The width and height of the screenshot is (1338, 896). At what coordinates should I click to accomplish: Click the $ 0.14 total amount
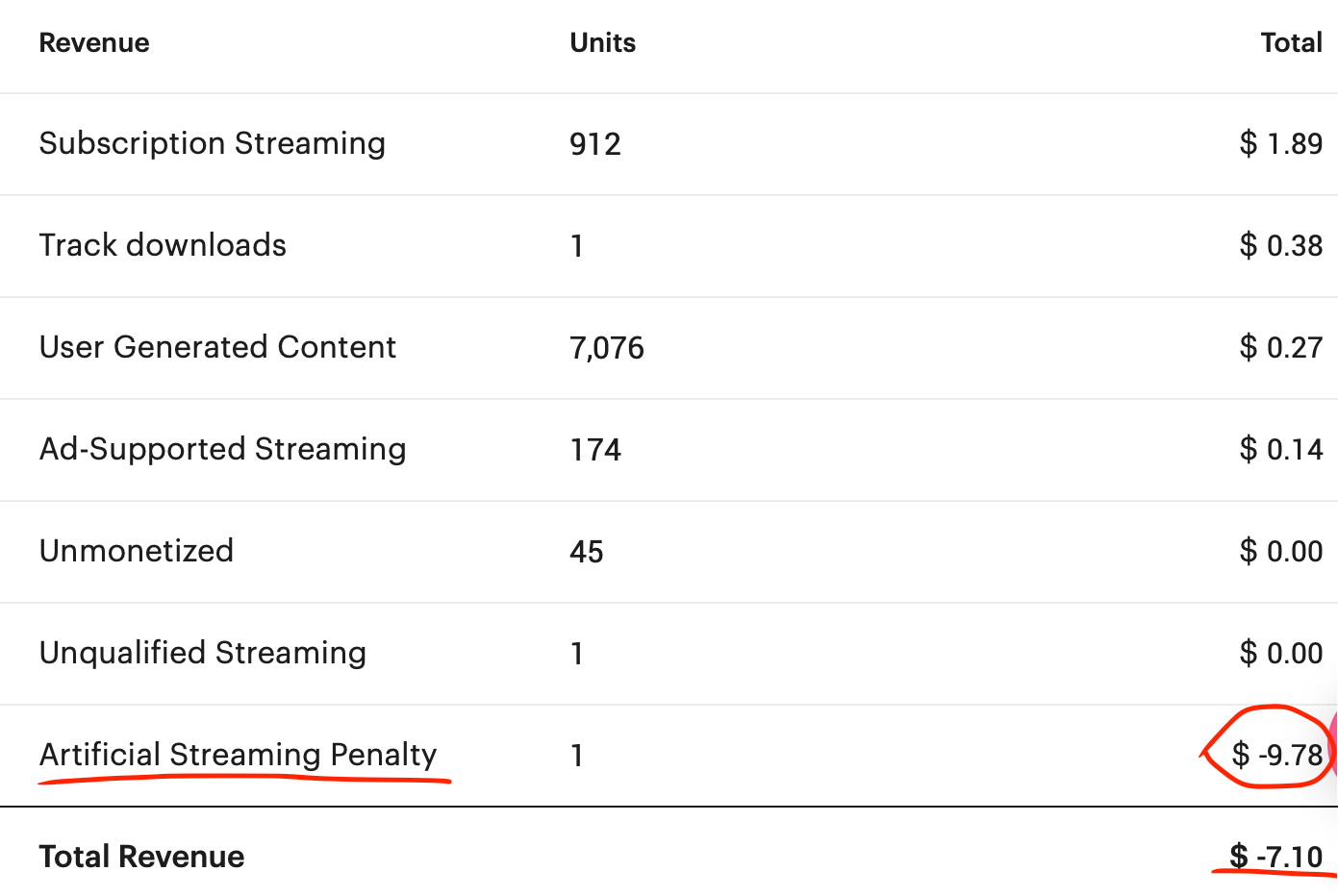point(1280,449)
